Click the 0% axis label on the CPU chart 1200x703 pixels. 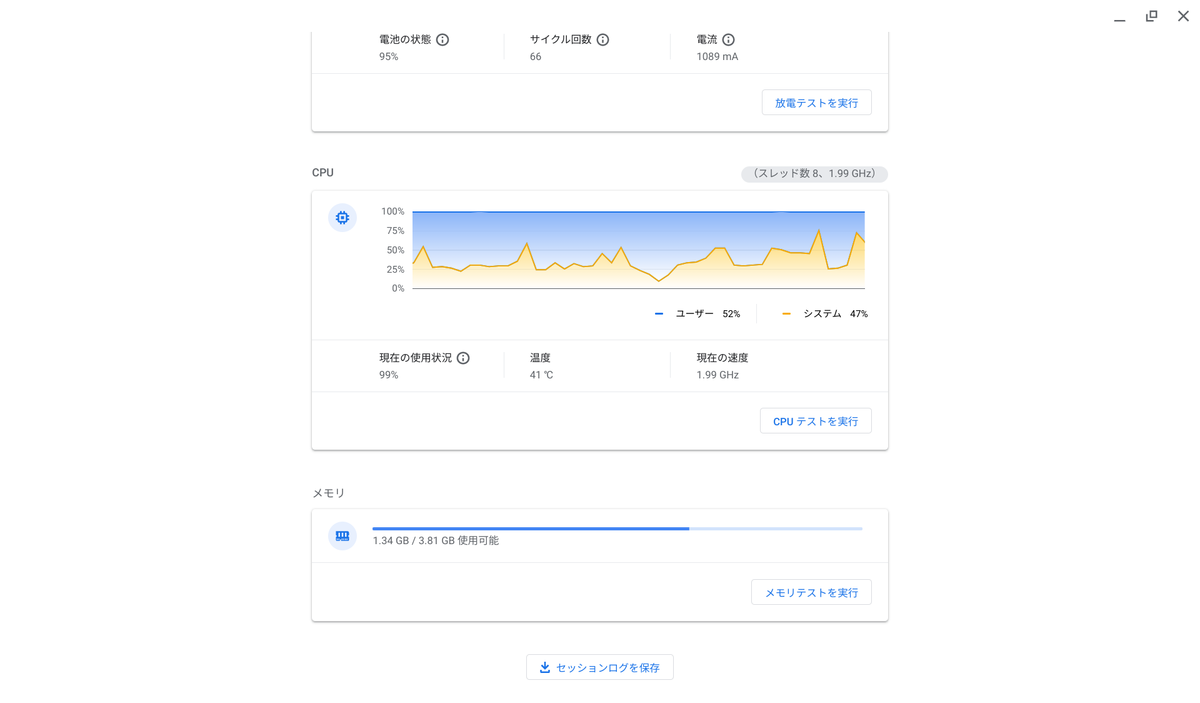(x=398, y=289)
